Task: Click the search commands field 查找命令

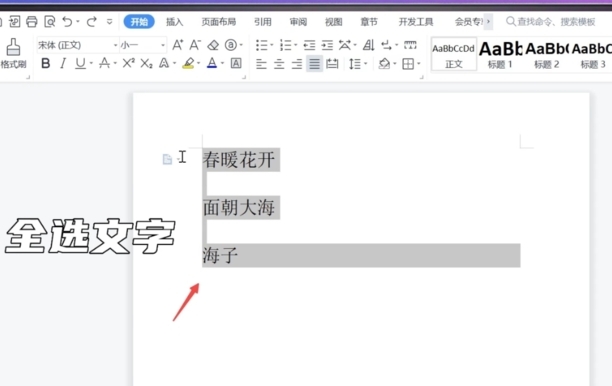Action: pos(551,22)
